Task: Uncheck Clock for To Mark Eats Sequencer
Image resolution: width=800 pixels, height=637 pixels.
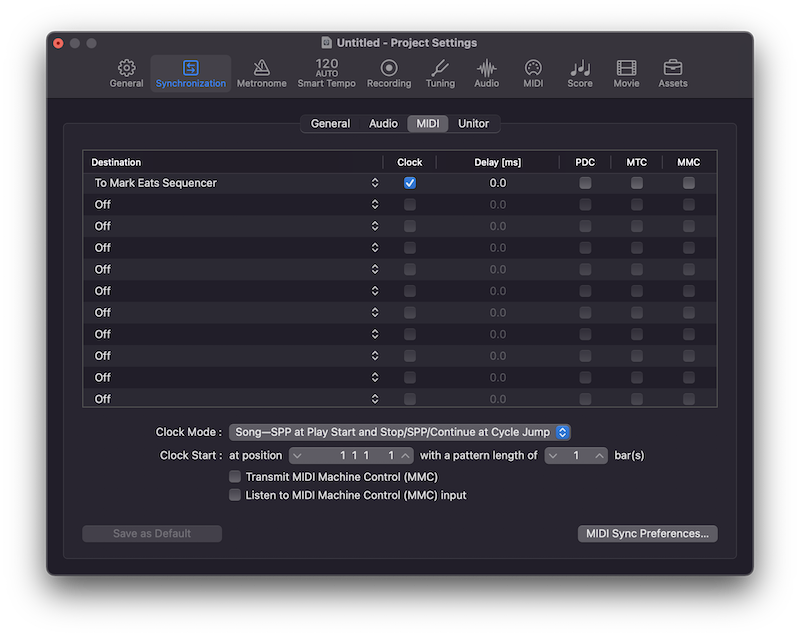Action: point(410,183)
